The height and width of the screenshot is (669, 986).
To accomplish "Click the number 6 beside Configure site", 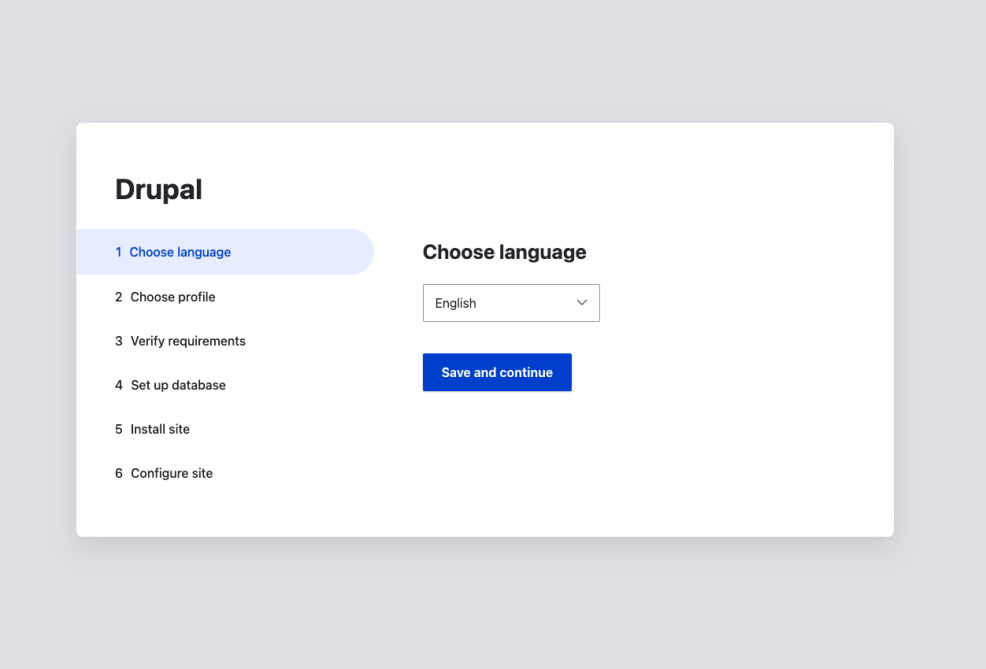I will tap(118, 473).
